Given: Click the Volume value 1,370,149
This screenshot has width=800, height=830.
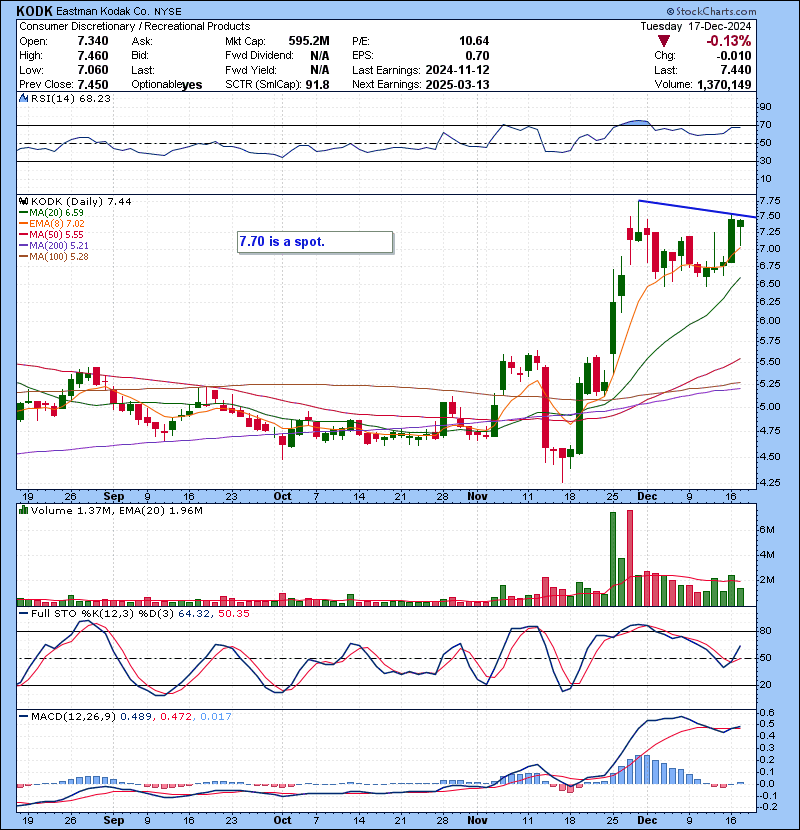Looking at the screenshot, I should tap(724, 85).
